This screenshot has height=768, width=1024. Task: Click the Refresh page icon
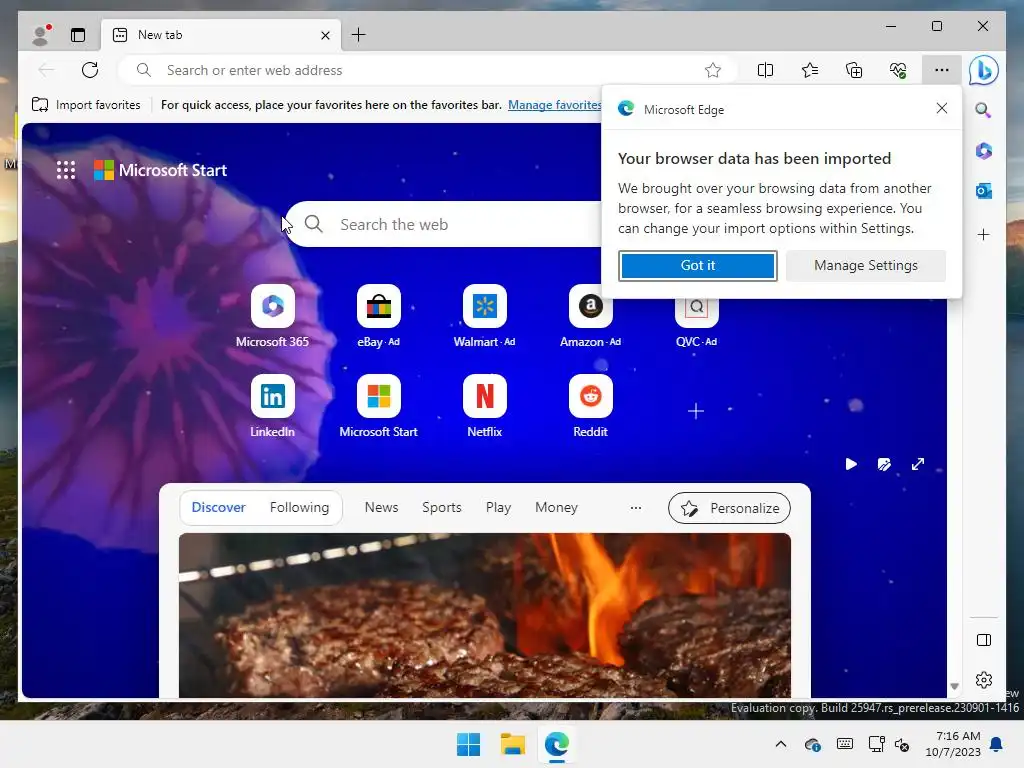90,70
